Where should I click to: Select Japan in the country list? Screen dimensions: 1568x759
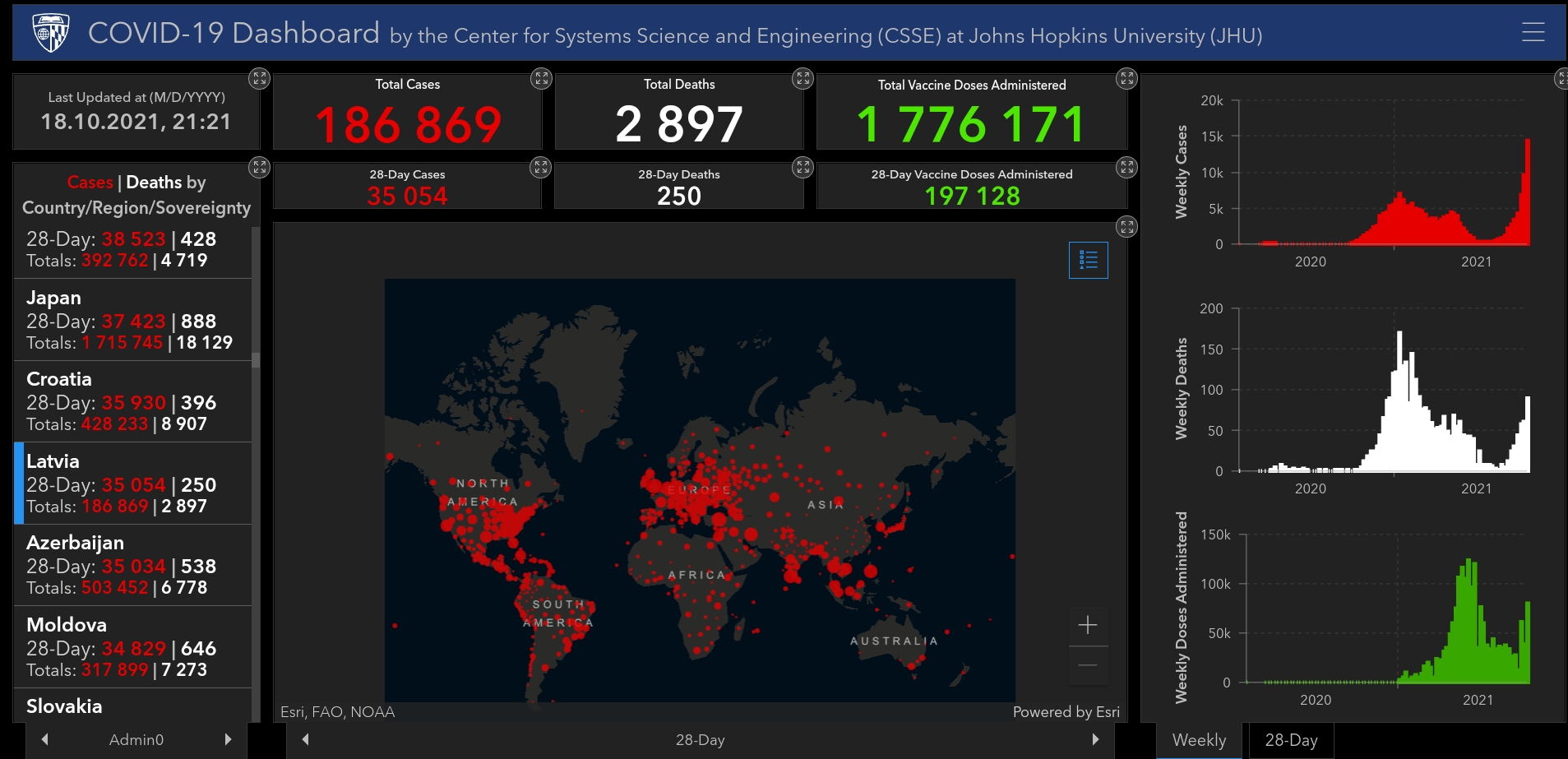[x=133, y=320]
